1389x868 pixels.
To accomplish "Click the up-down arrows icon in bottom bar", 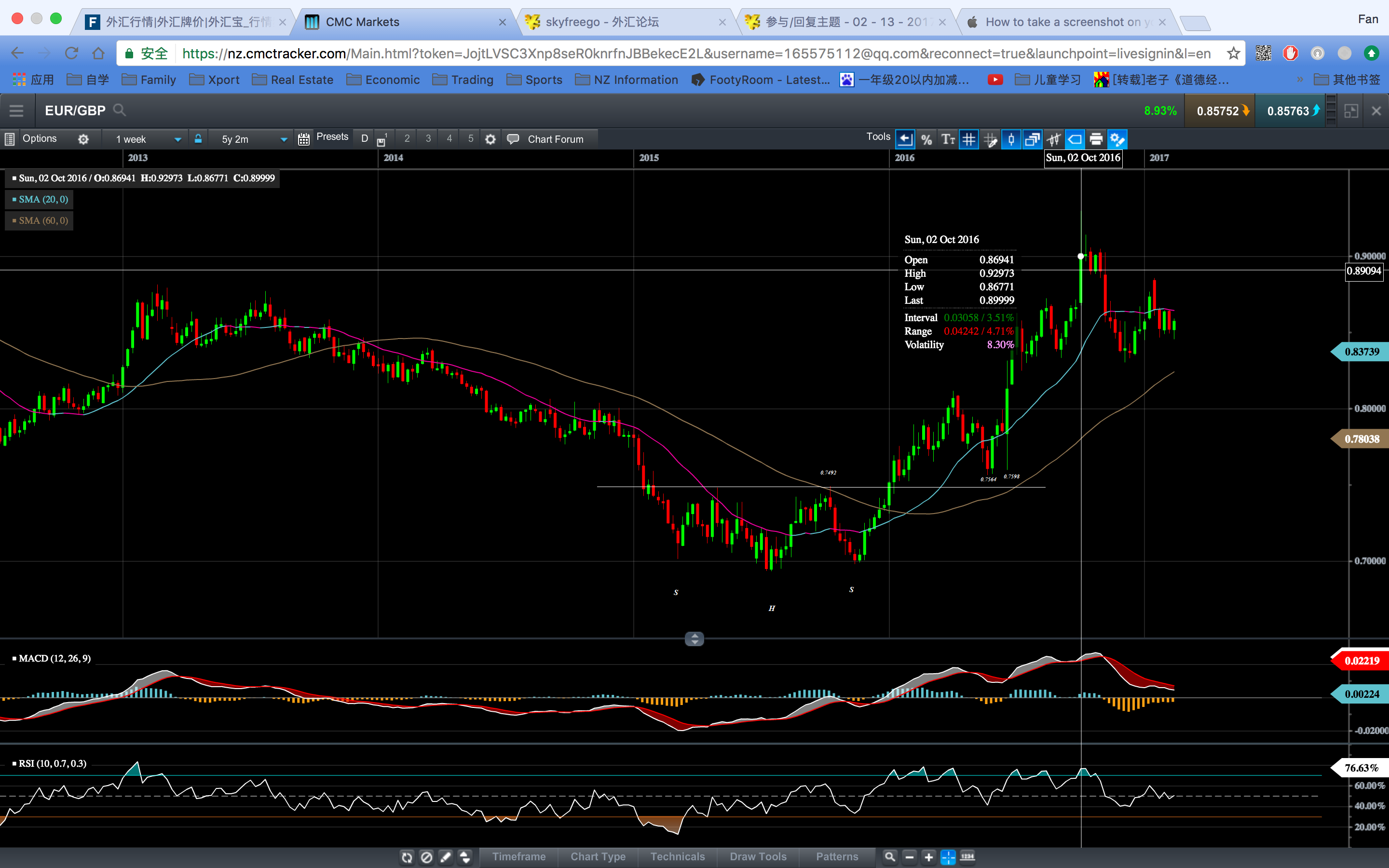I will pyautogui.click(x=465, y=857).
